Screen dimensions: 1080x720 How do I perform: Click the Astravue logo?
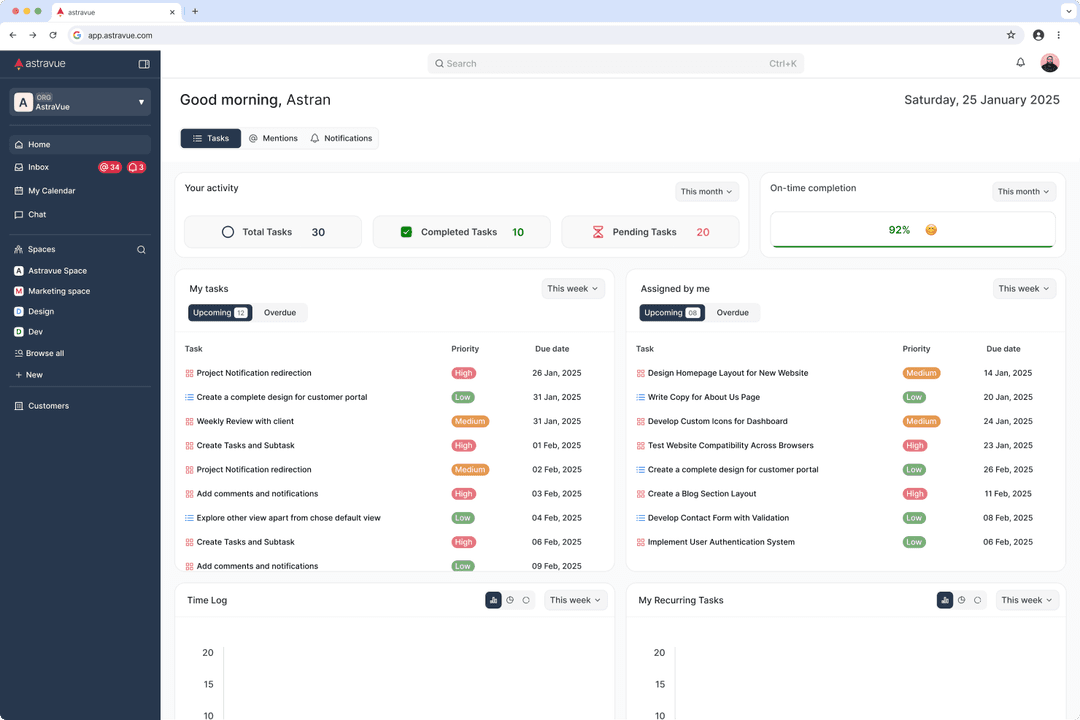coord(40,63)
